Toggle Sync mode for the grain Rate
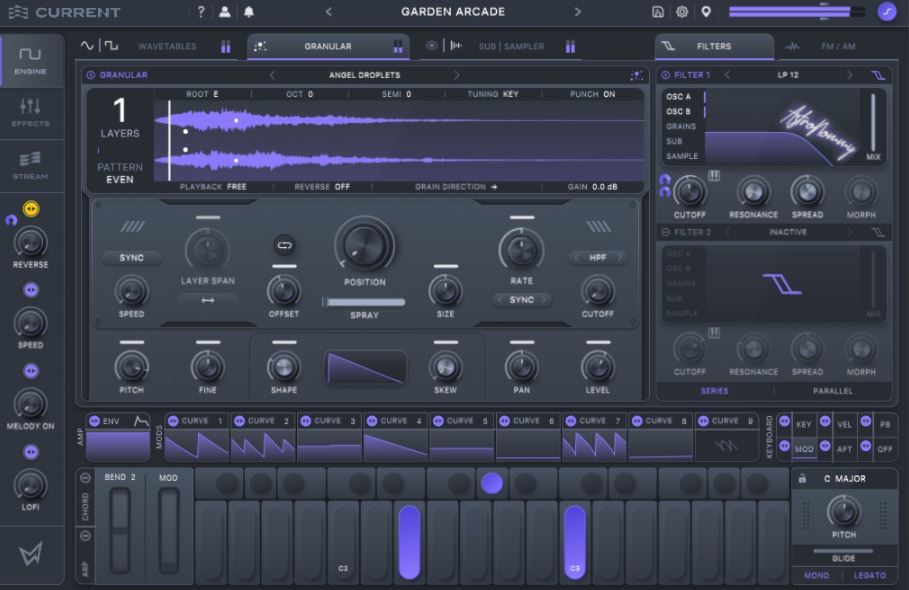This screenshot has width=909, height=590. click(521, 298)
